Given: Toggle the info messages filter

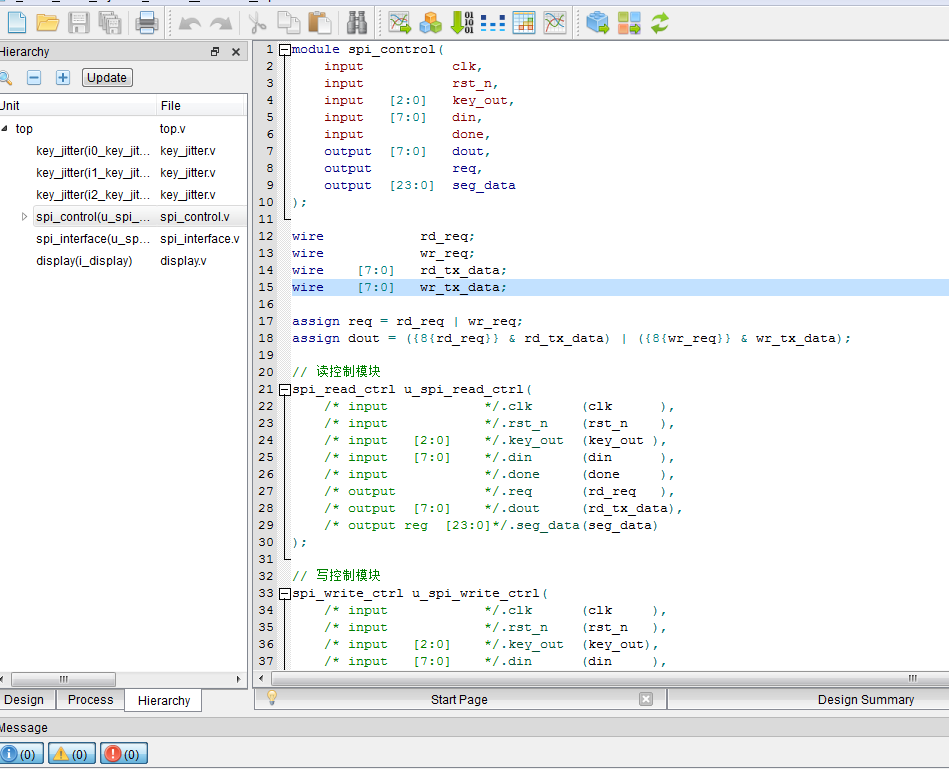Looking at the screenshot, I should (x=20, y=754).
